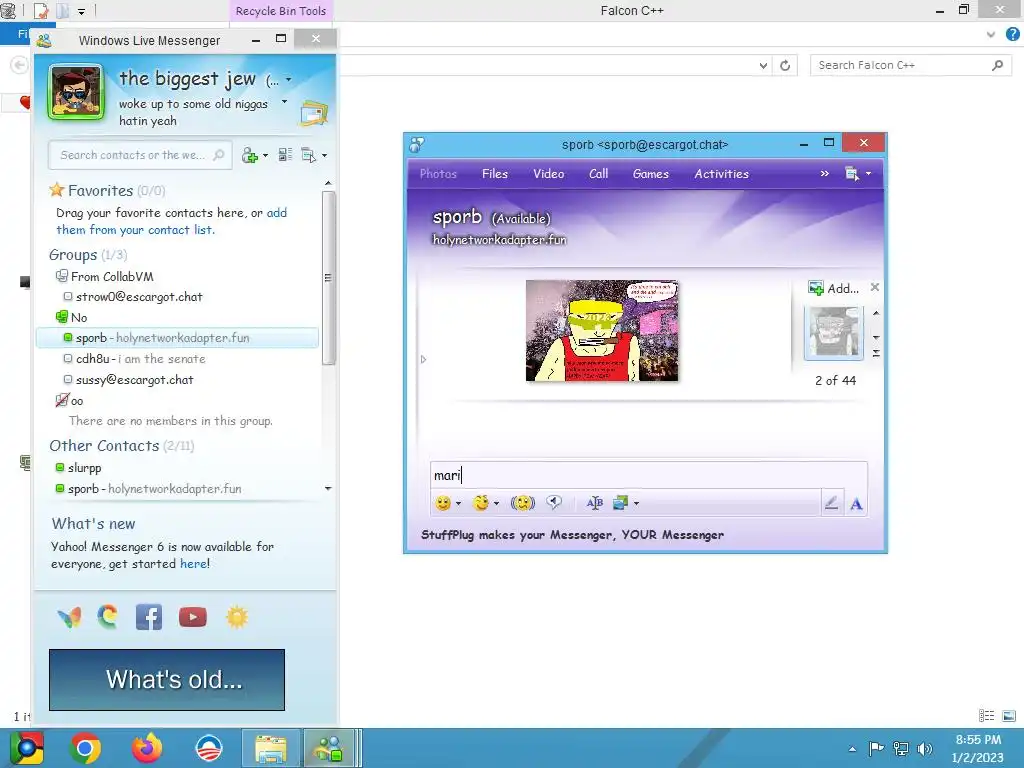Click the shared photo thumbnail 2 of 44
Screen dimensions: 1024x768
[x=833, y=334]
